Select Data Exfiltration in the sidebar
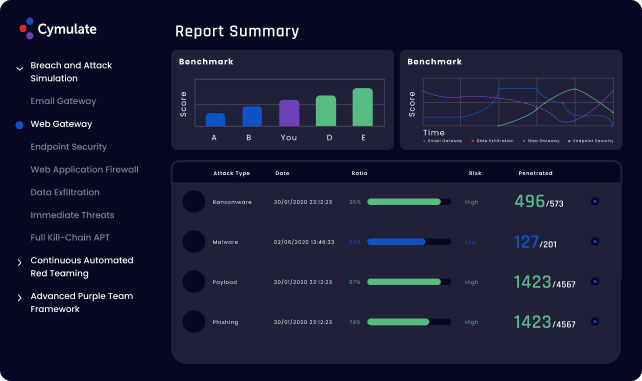Viewport: 642px width, 381px height. (x=65, y=192)
